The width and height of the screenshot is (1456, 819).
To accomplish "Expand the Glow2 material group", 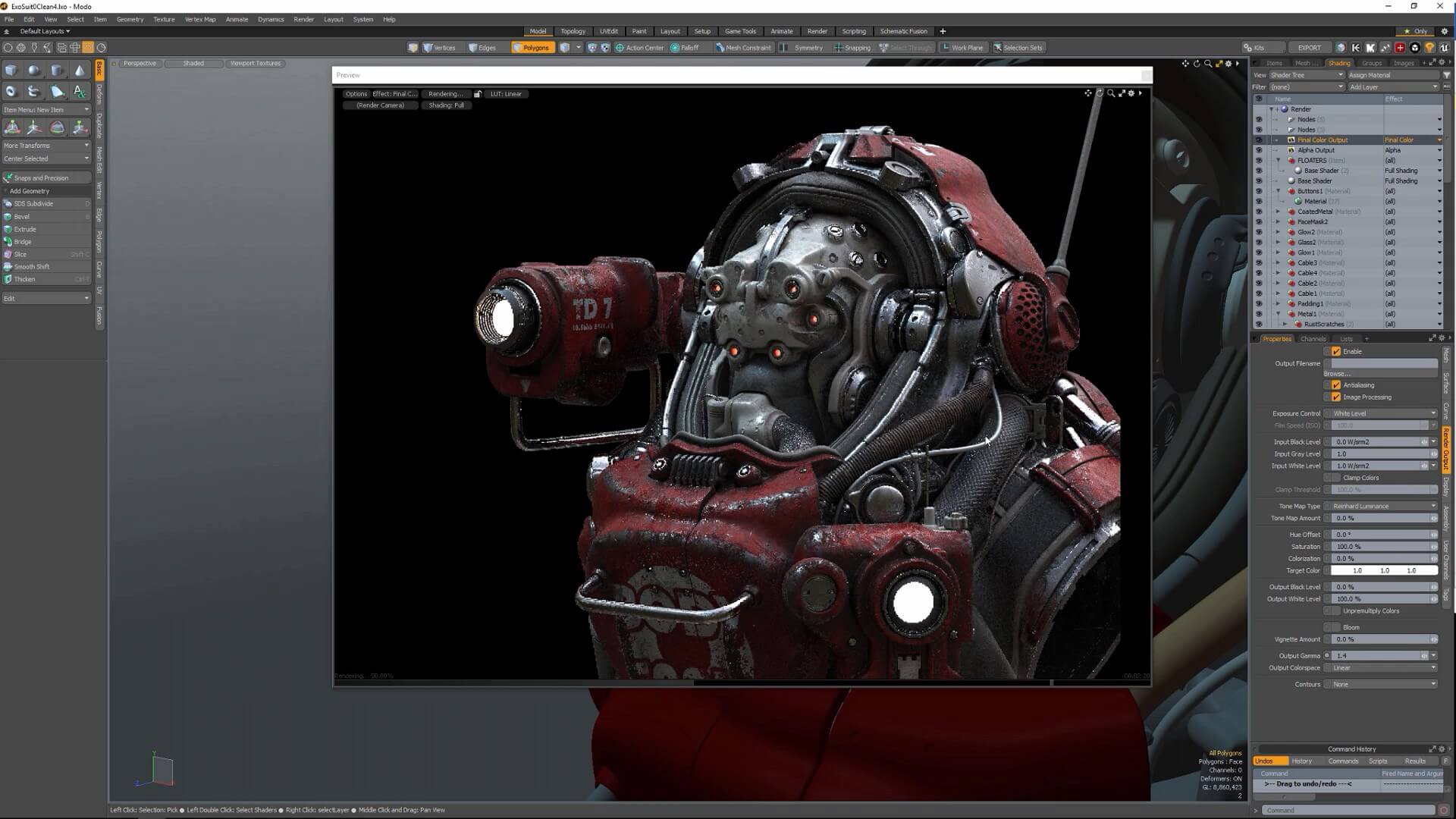I will point(1279,232).
